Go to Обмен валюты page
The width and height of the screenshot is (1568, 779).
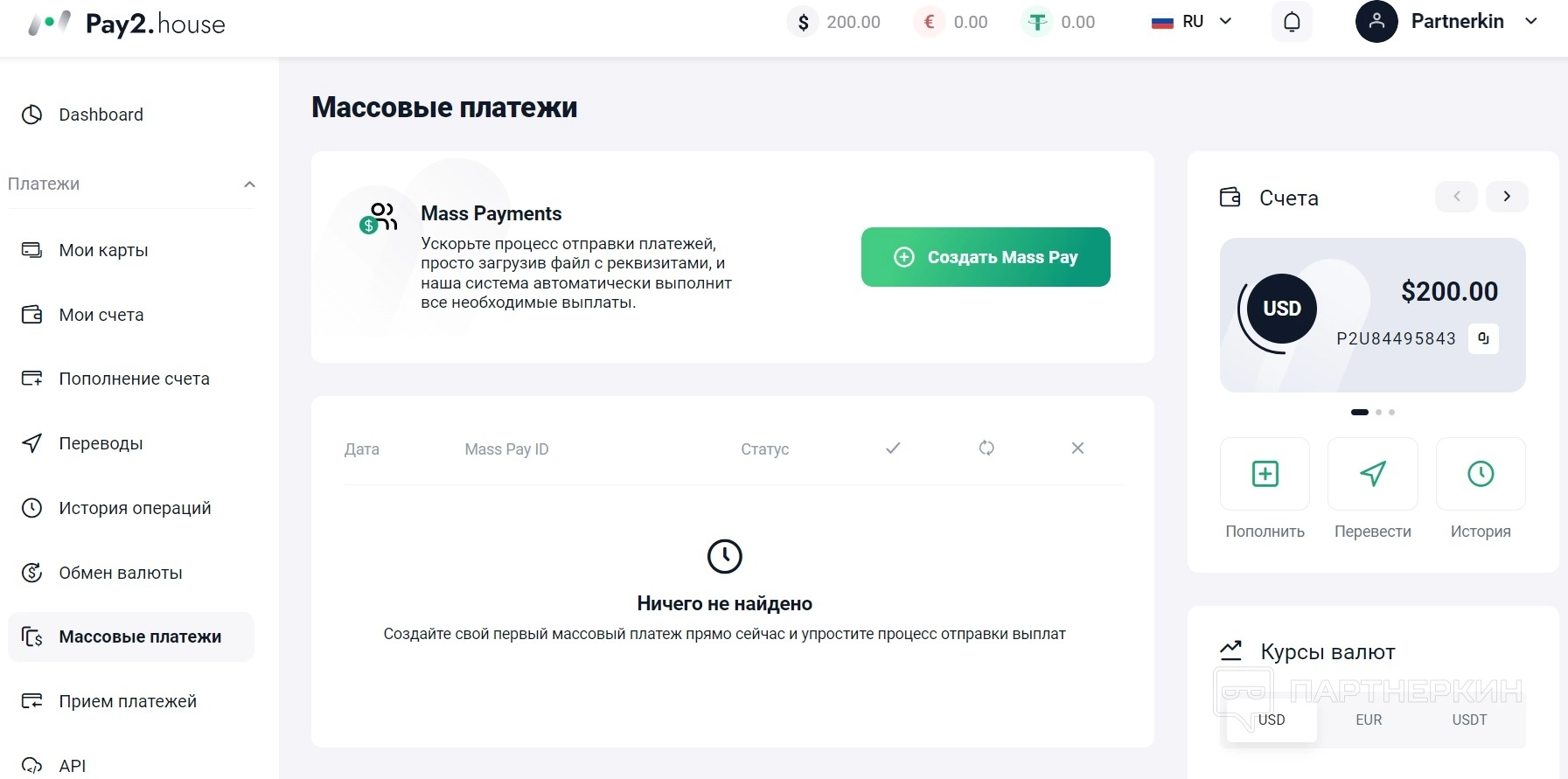coord(120,573)
